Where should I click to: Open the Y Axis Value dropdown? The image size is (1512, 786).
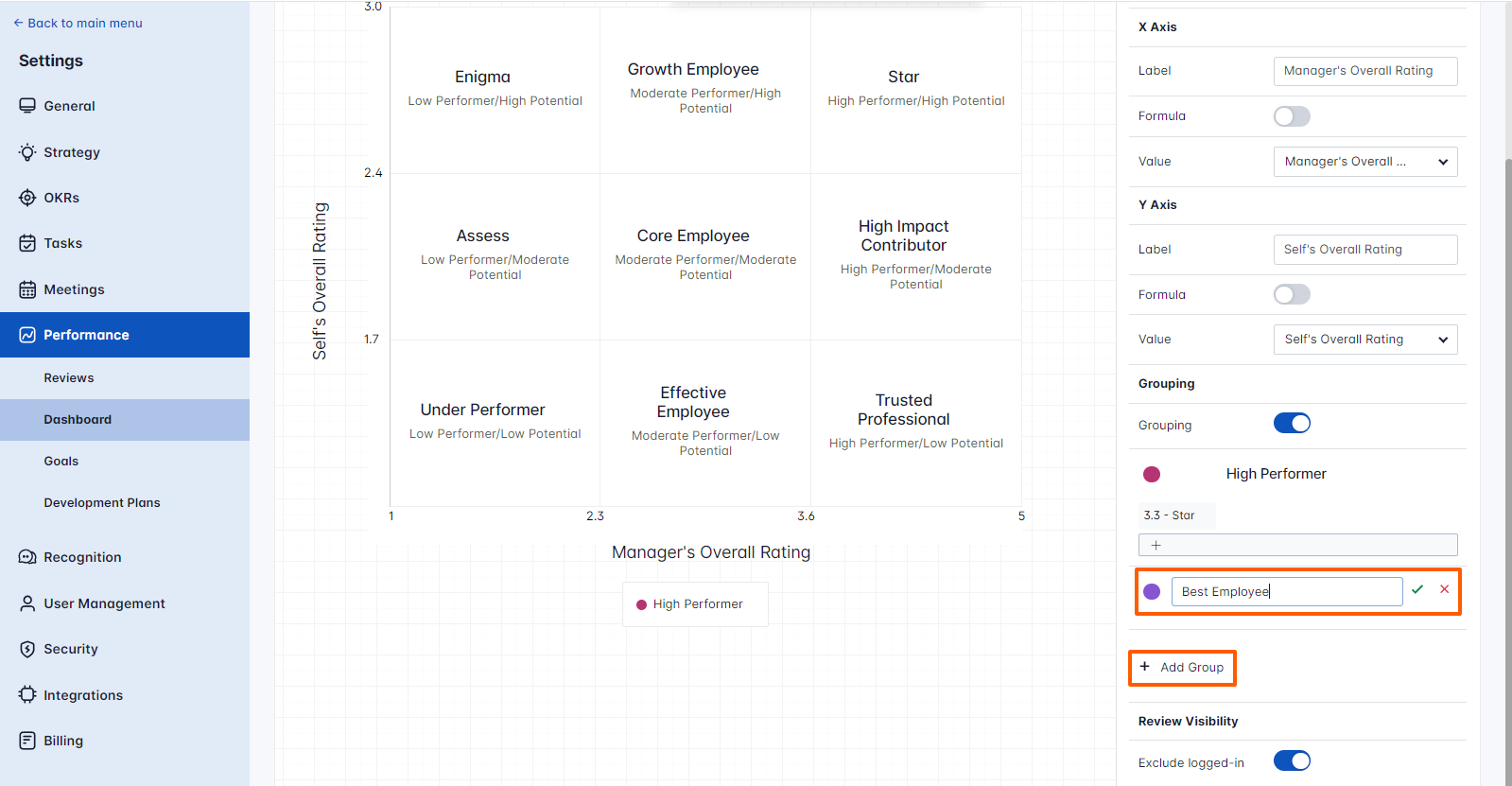click(x=1364, y=340)
